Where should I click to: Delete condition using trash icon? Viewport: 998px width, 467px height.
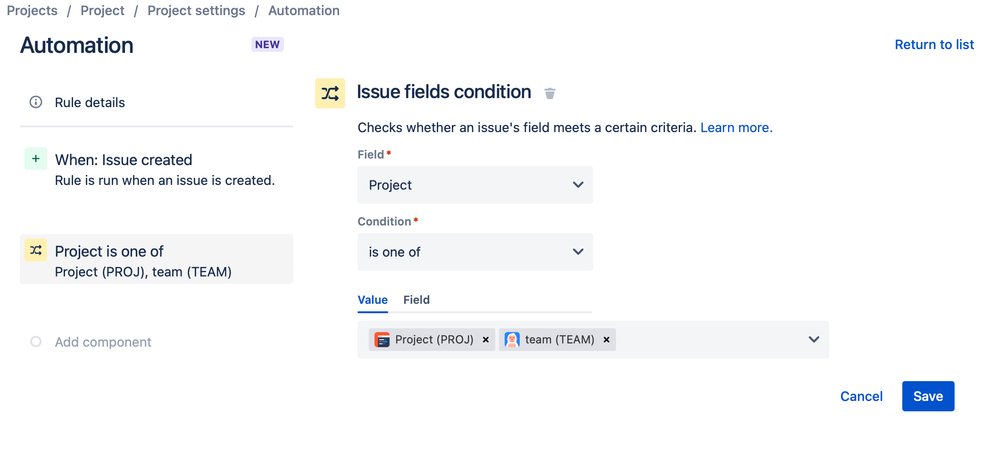(x=550, y=93)
